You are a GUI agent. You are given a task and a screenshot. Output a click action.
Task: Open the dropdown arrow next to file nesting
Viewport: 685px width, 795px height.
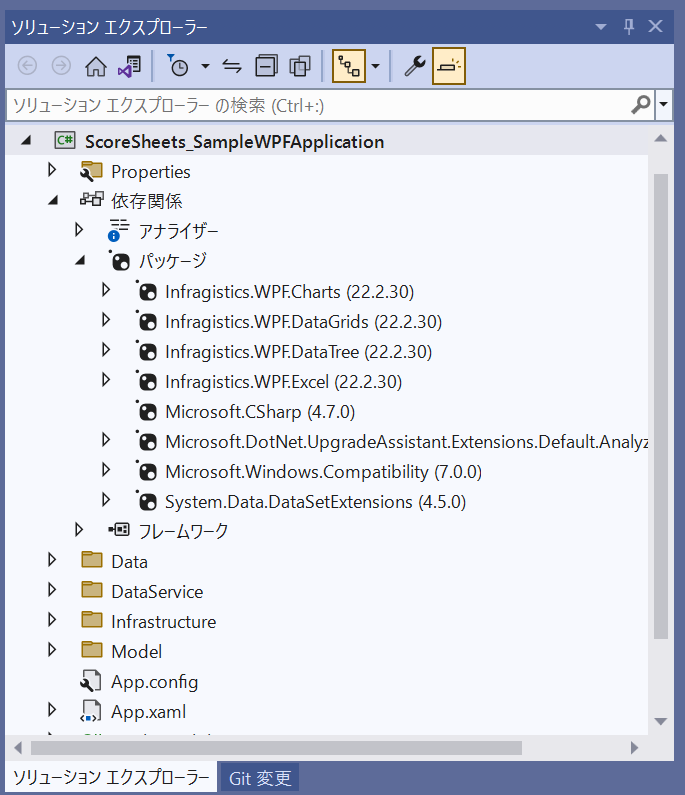click(x=376, y=66)
